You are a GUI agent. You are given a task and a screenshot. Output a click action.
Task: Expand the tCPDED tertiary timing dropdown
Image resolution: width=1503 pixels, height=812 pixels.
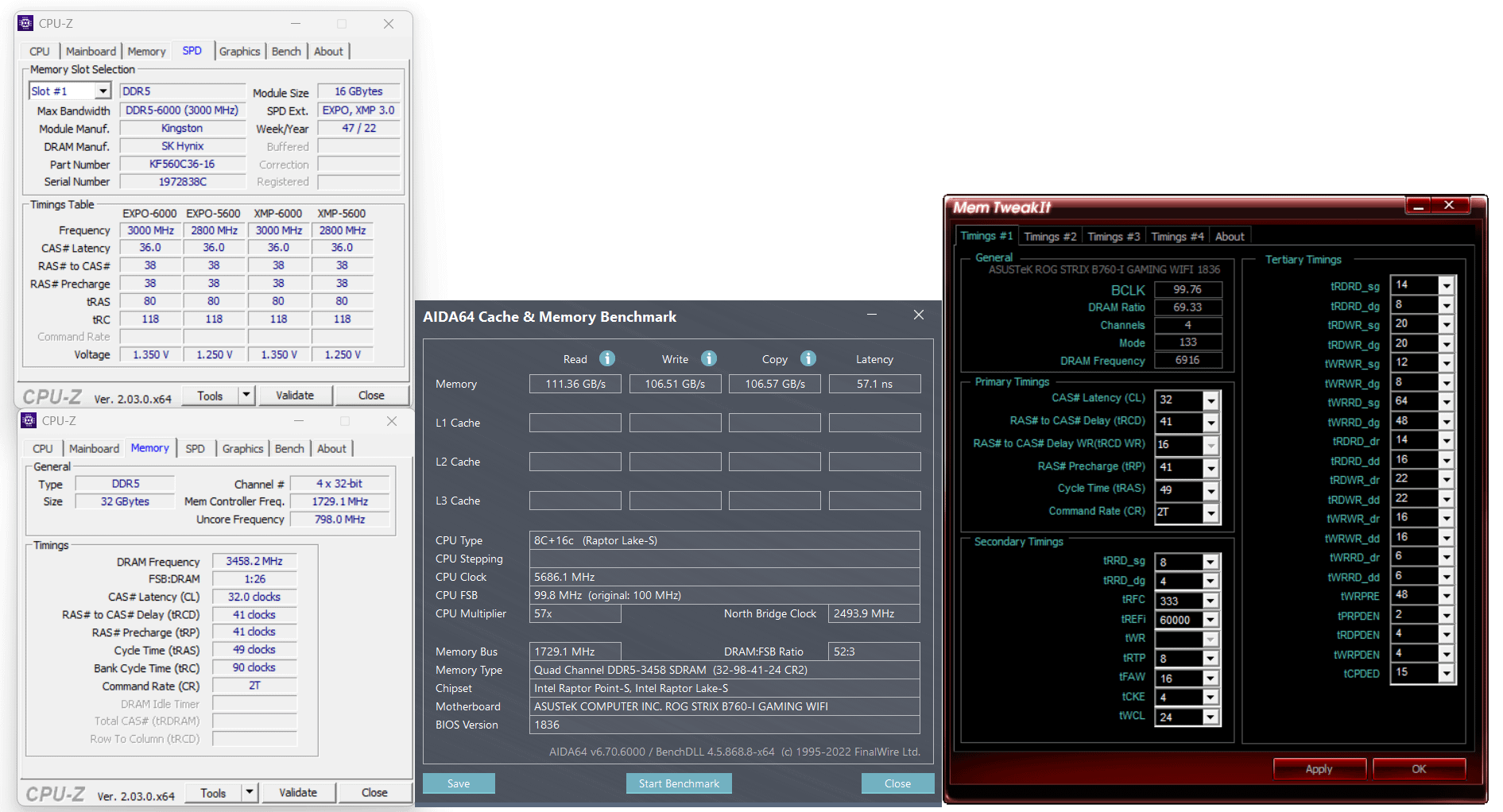click(x=1447, y=673)
